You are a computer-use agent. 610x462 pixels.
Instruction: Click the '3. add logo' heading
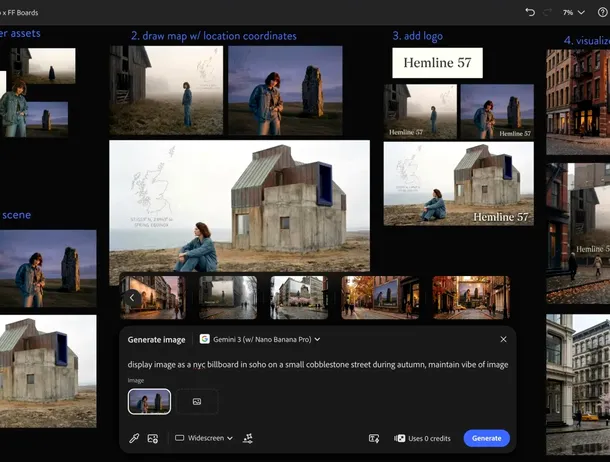pos(417,36)
